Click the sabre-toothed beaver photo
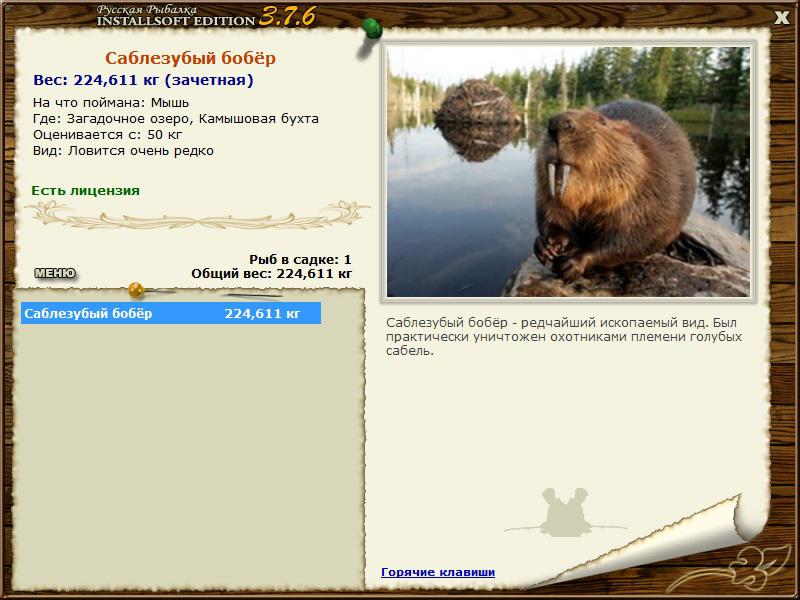800x600 pixels. 568,171
